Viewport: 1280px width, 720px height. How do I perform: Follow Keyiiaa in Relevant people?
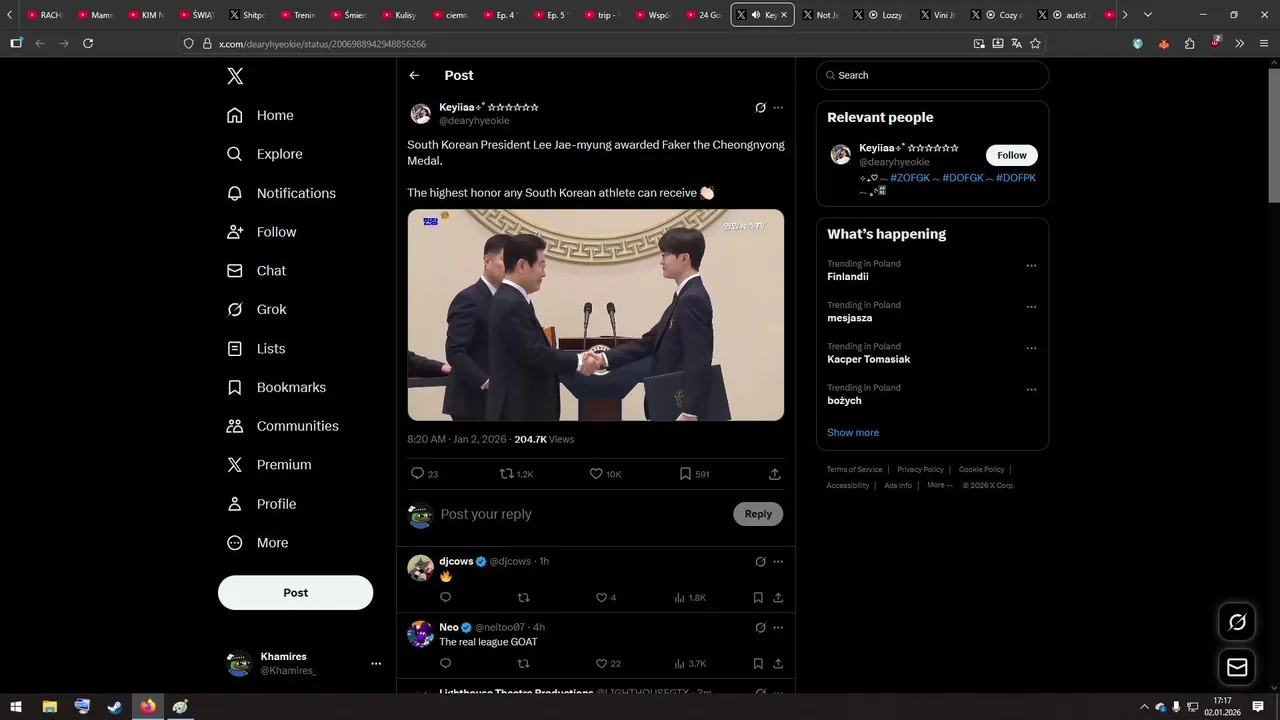coord(1011,155)
